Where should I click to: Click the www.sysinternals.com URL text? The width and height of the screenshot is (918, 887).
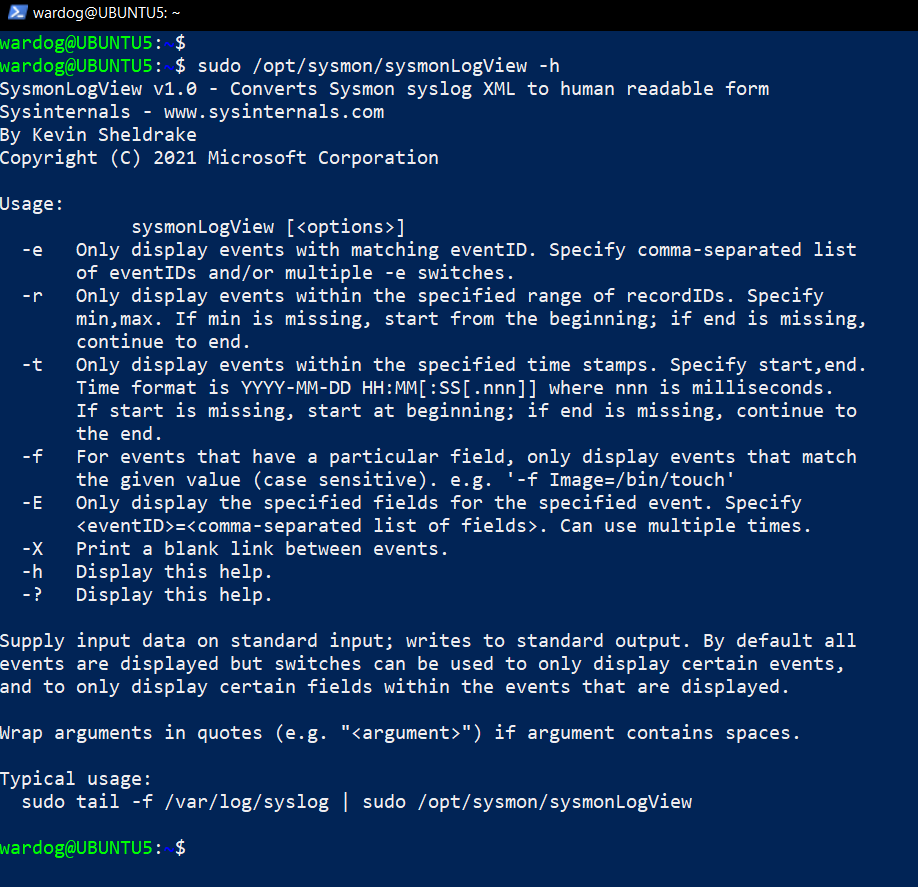(274, 112)
